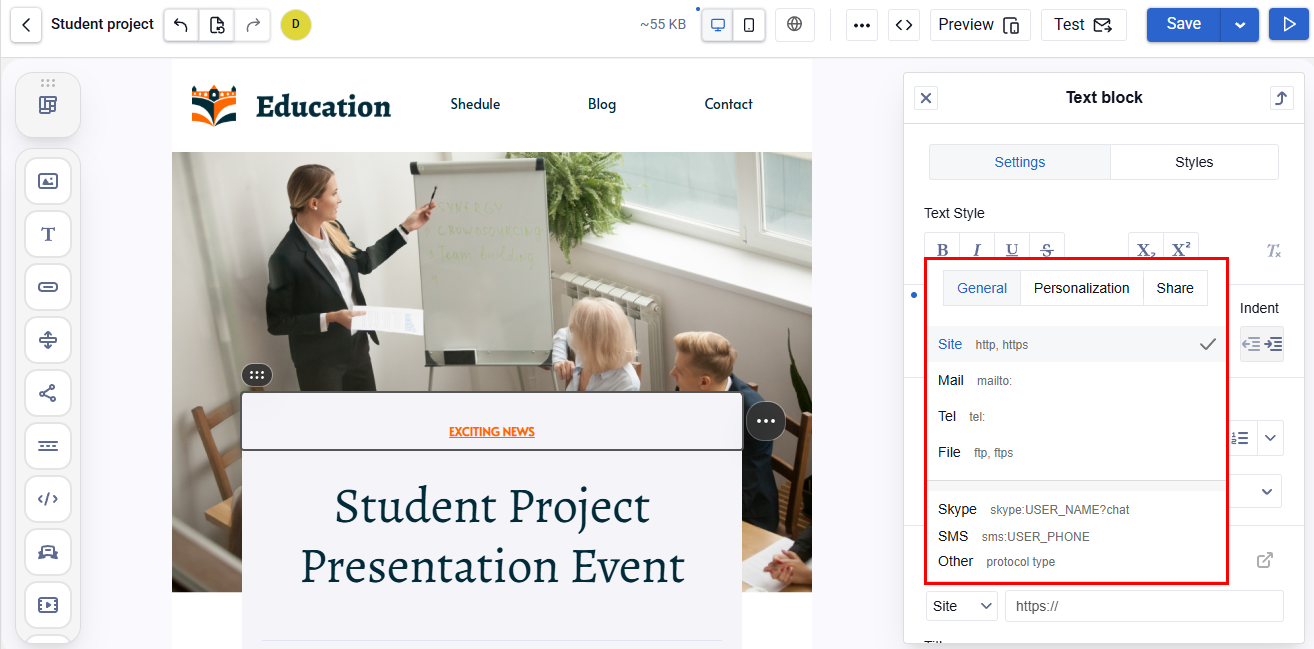Click the EXCITING NEWS link text
Image resolution: width=1314 pixels, height=649 pixels.
(x=492, y=432)
